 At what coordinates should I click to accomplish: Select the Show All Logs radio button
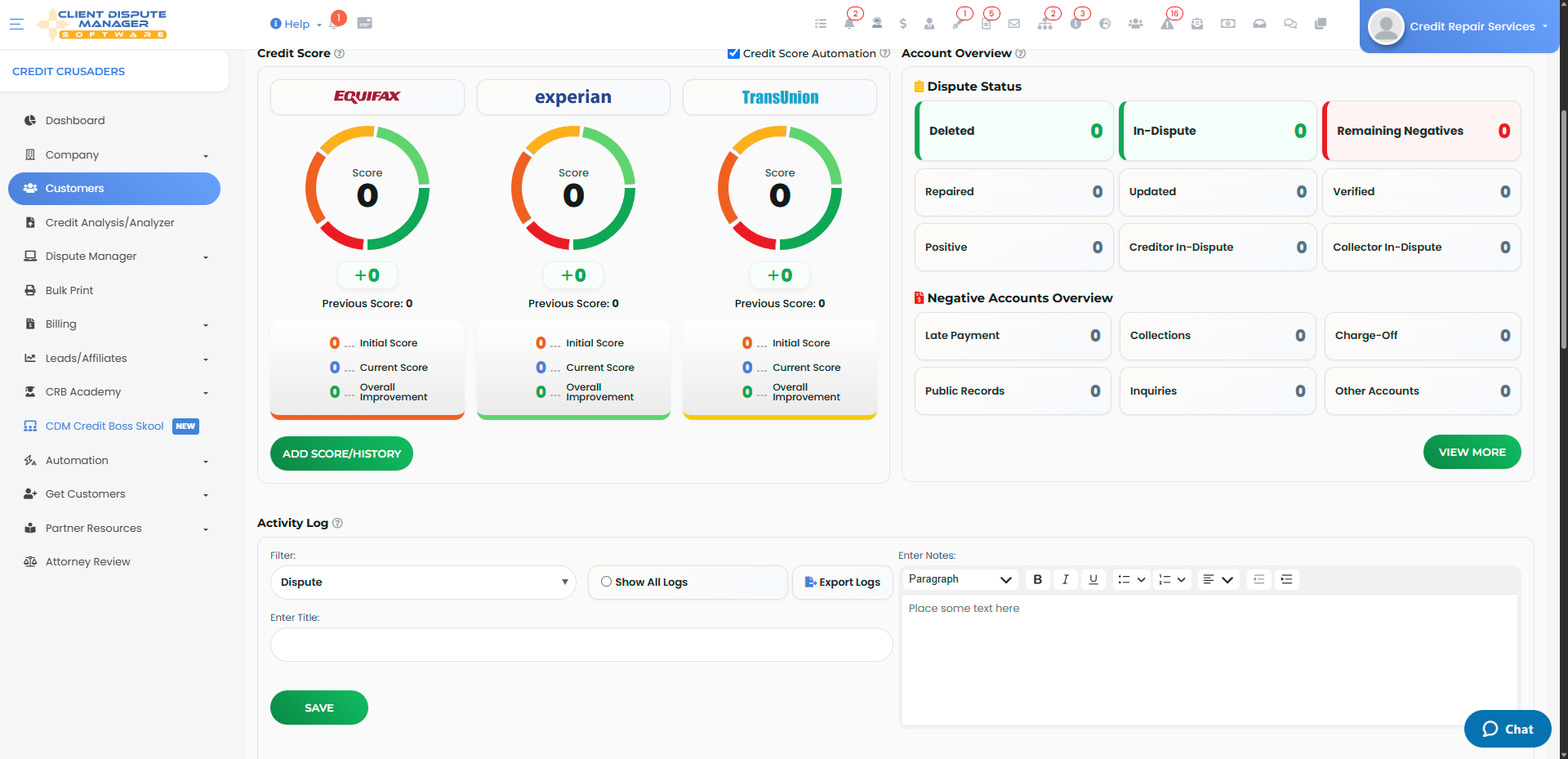(606, 582)
